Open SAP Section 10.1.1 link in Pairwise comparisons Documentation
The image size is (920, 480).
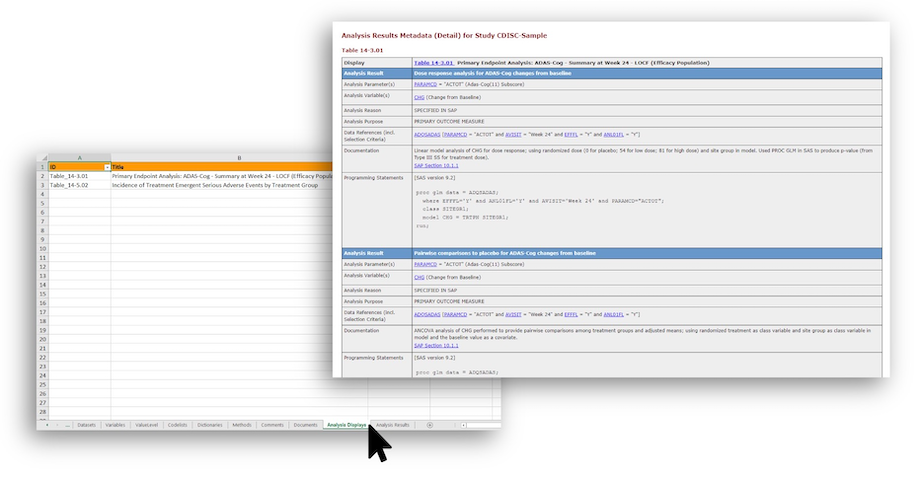(x=436, y=346)
